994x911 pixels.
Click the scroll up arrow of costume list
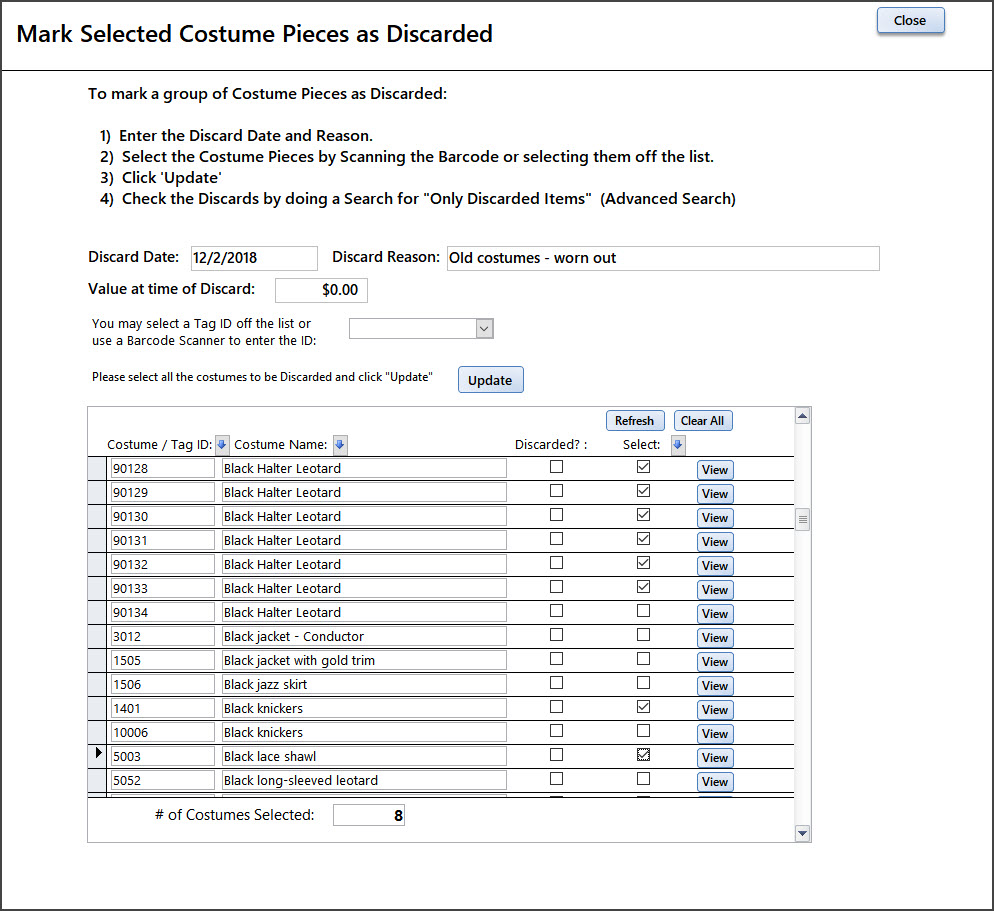pos(803,417)
